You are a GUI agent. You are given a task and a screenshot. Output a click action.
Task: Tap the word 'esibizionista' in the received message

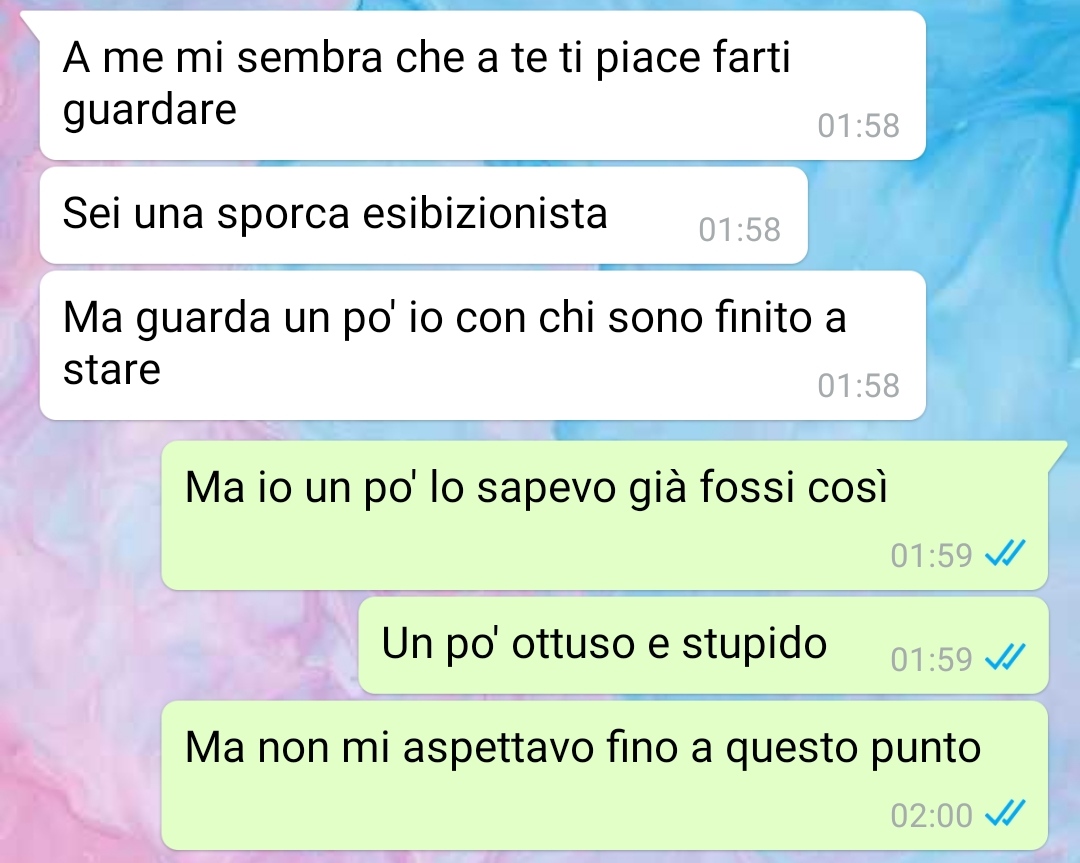tap(485, 213)
